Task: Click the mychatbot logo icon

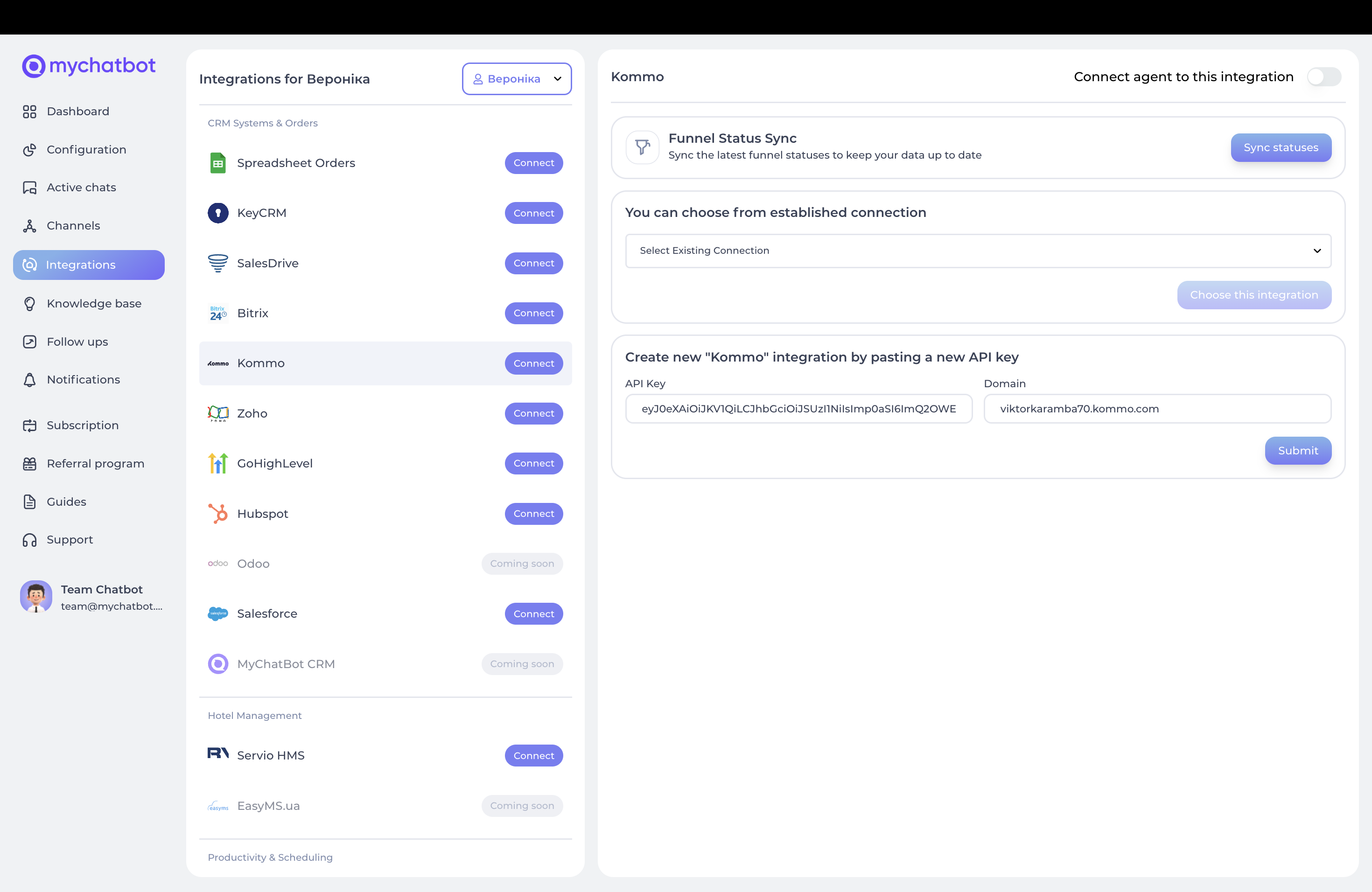Action: [34, 66]
